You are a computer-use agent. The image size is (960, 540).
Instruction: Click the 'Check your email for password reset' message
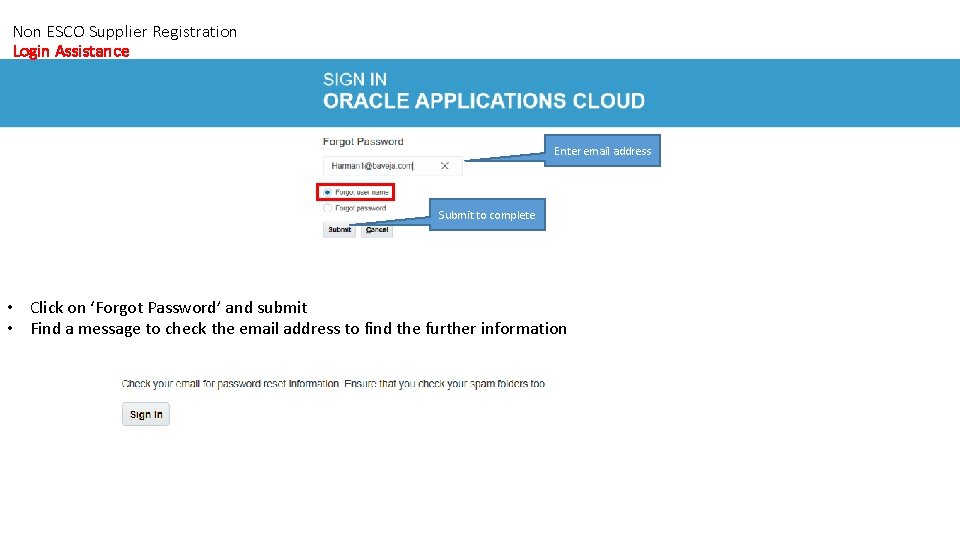[333, 384]
